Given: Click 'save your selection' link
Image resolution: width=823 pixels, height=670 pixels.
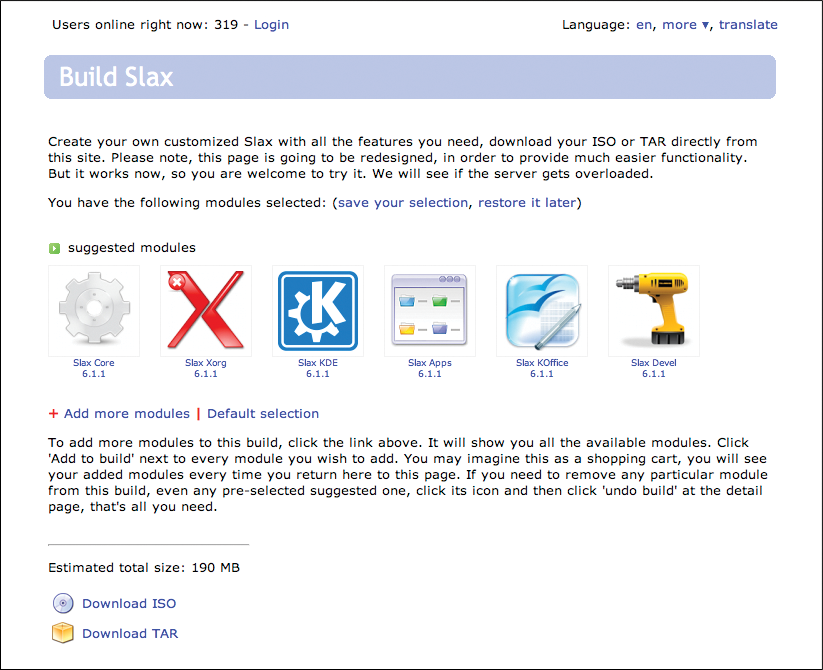Looking at the screenshot, I should click(x=403, y=203).
